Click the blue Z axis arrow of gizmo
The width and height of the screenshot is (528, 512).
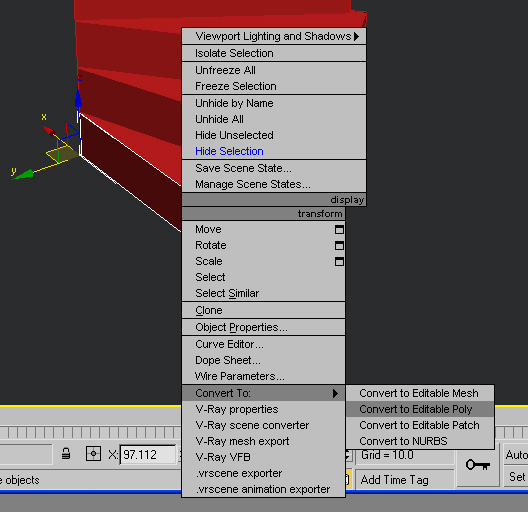78,98
